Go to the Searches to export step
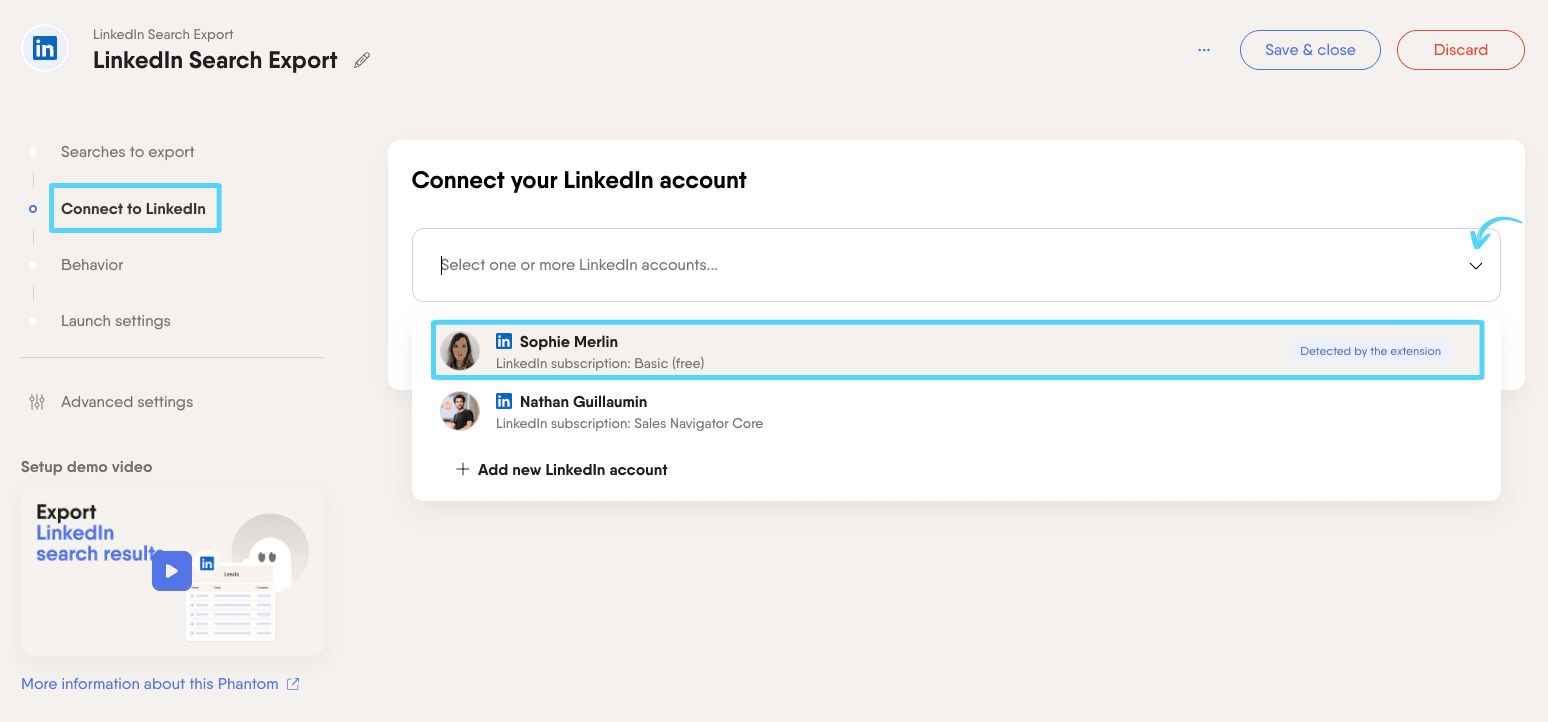The image size is (1548, 722). click(x=127, y=152)
